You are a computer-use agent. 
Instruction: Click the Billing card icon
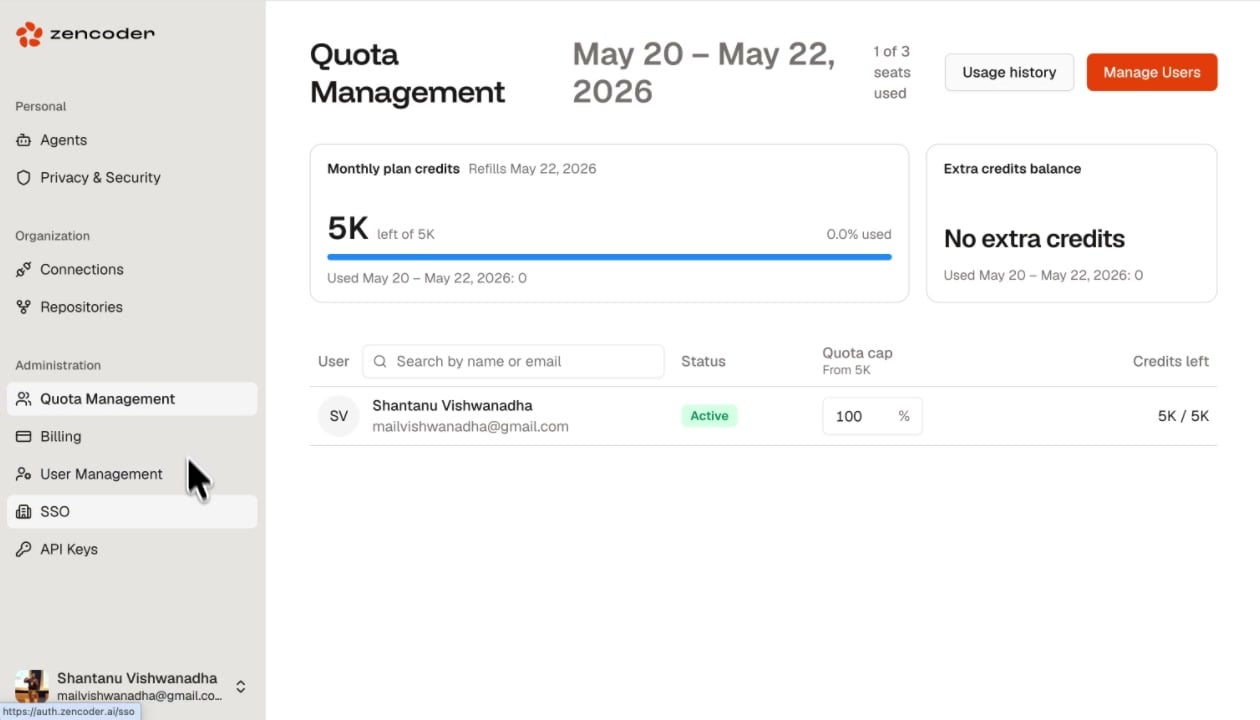tap(24, 436)
